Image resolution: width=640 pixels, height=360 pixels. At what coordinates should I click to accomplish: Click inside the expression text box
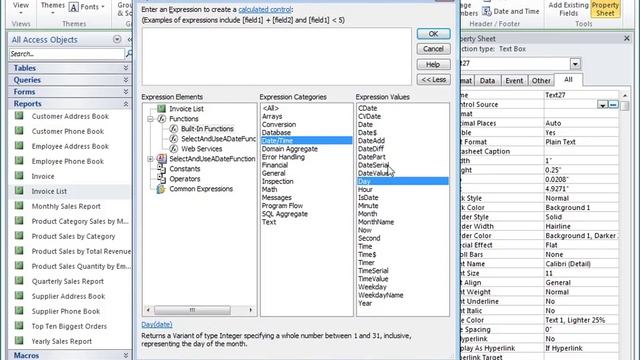(277, 56)
